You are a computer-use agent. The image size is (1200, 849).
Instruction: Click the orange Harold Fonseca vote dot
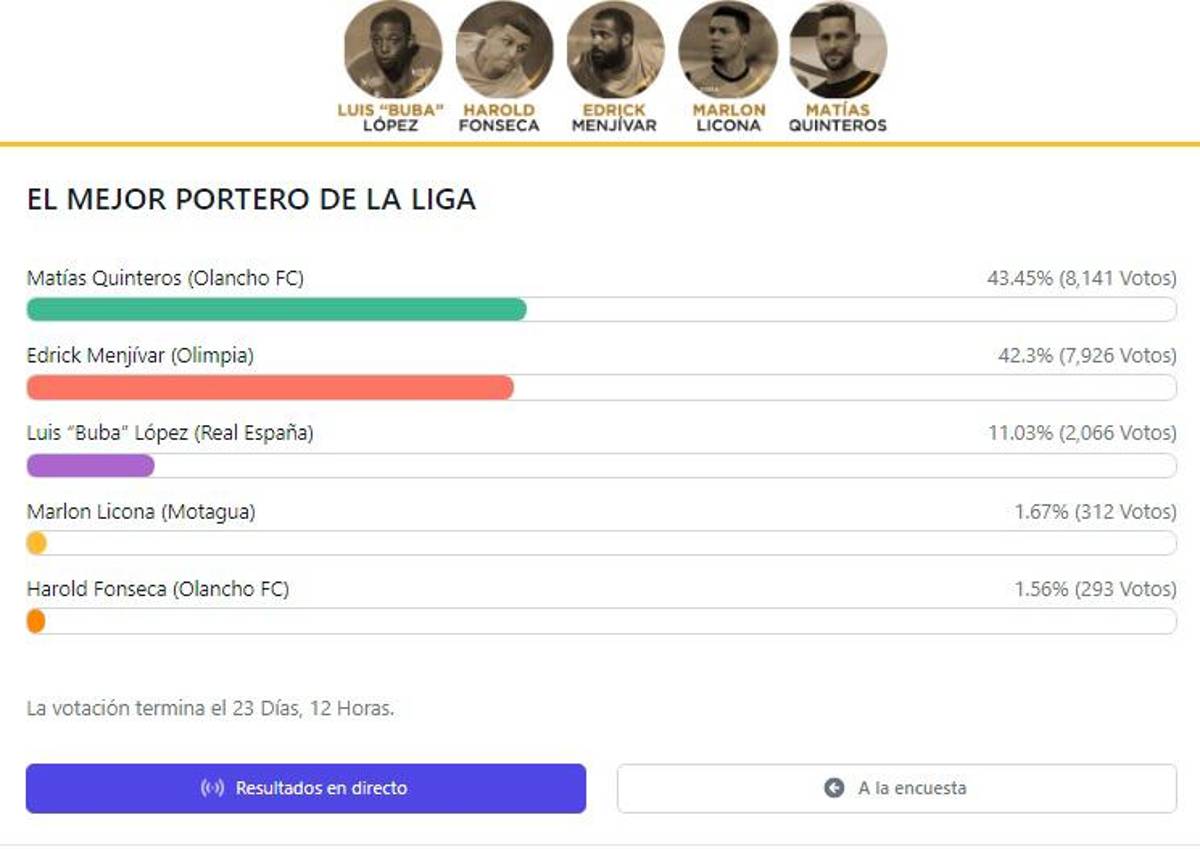point(36,621)
